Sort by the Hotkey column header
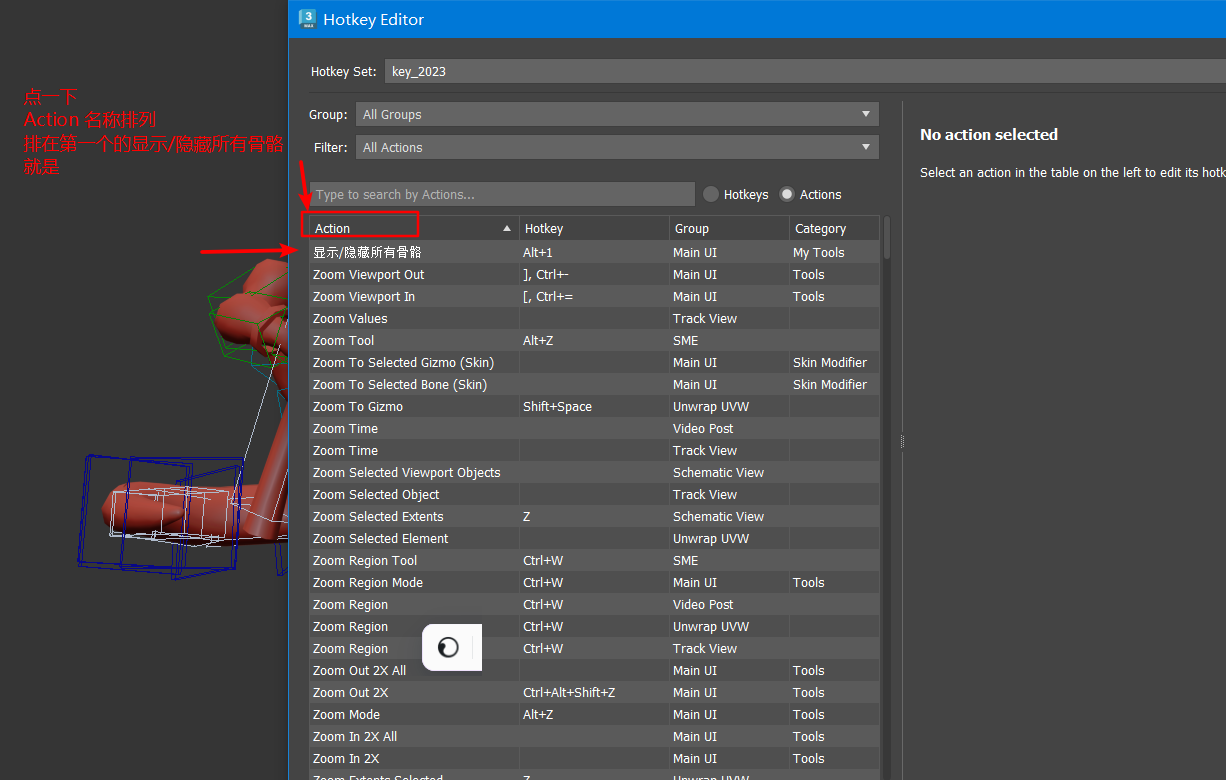Screen dimensions: 1226x780 pos(593,229)
